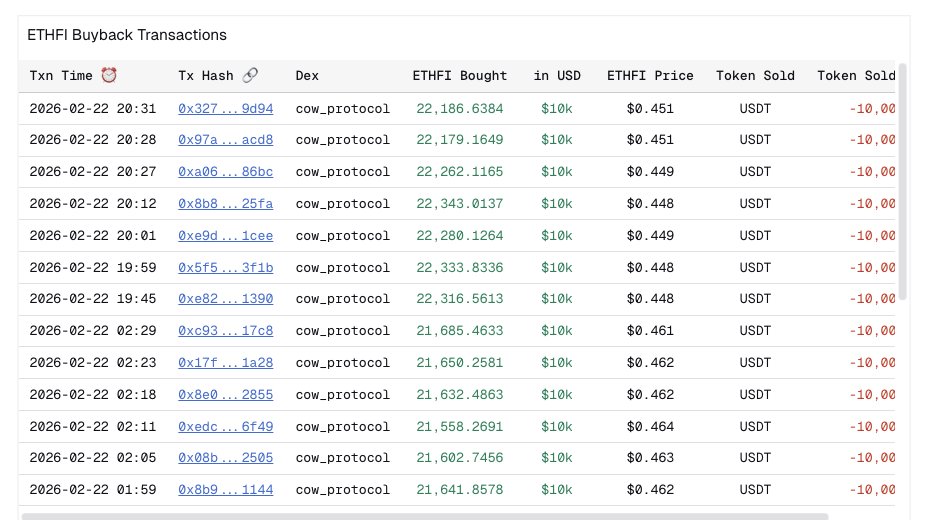Click the horizontal scrollbar below the table
Image resolution: width=935 pixels, height=520 pixels.
click(x=425, y=516)
